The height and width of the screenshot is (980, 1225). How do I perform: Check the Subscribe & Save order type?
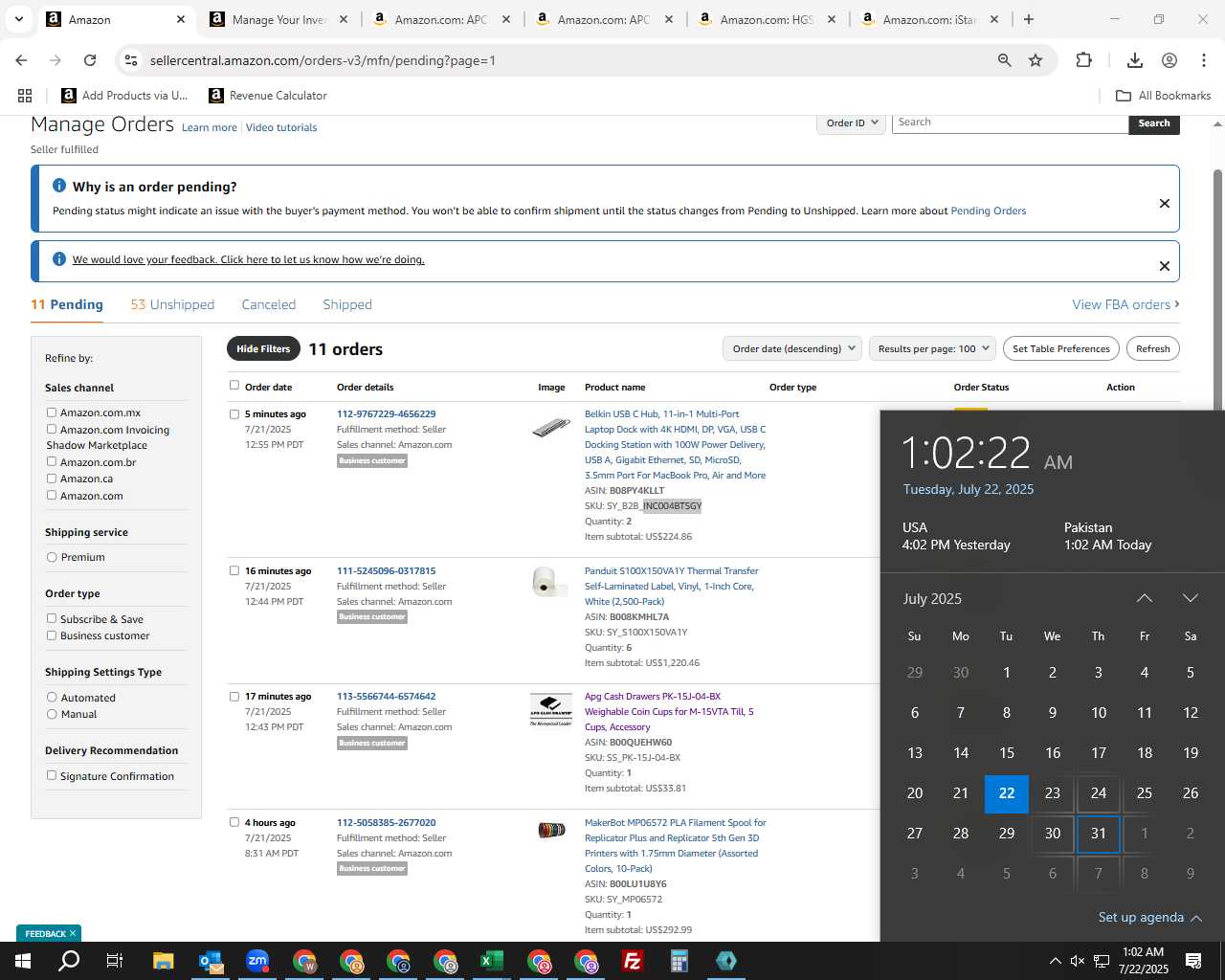pos(52,618)
